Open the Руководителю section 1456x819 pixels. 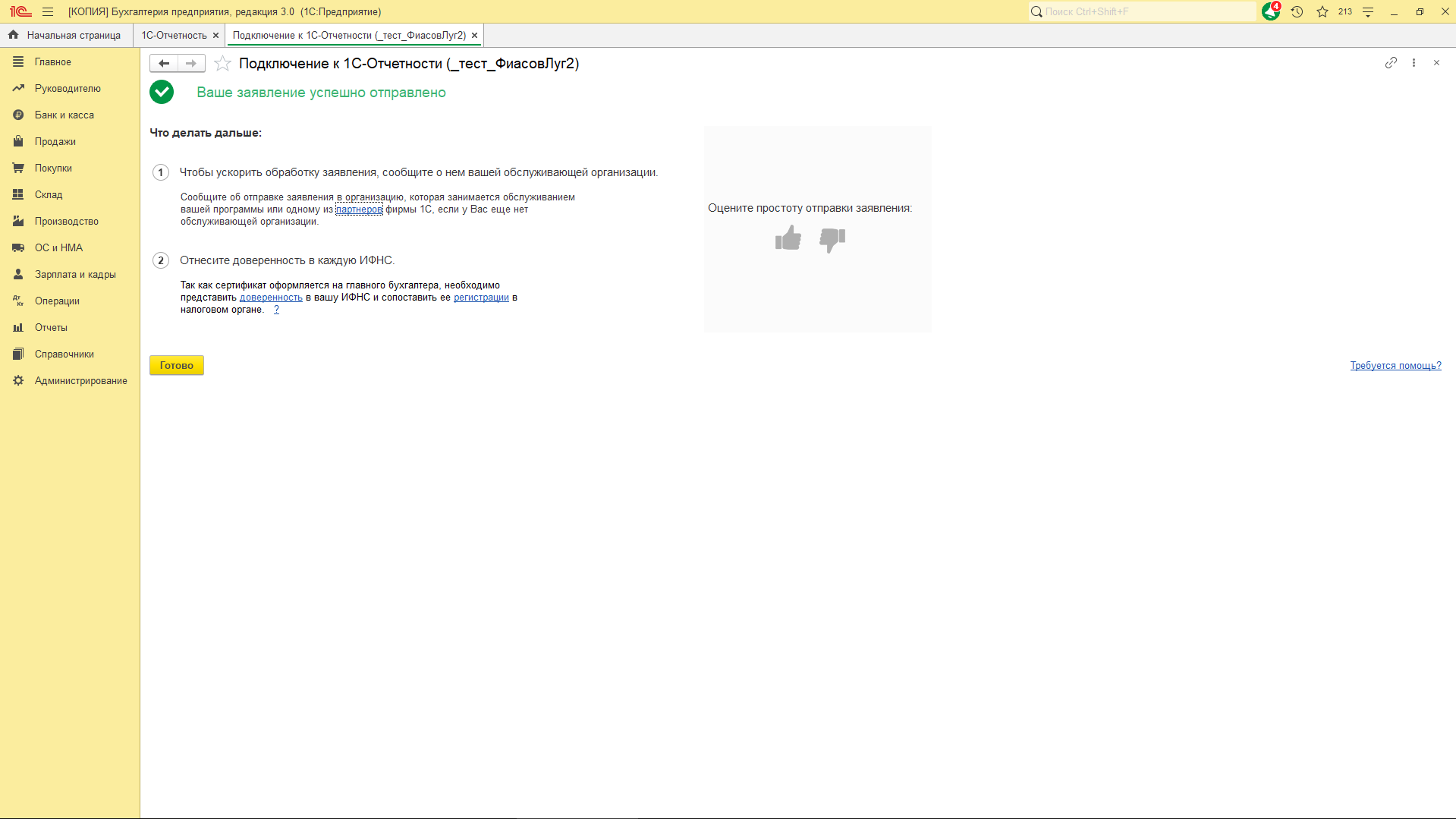[70, 89]
